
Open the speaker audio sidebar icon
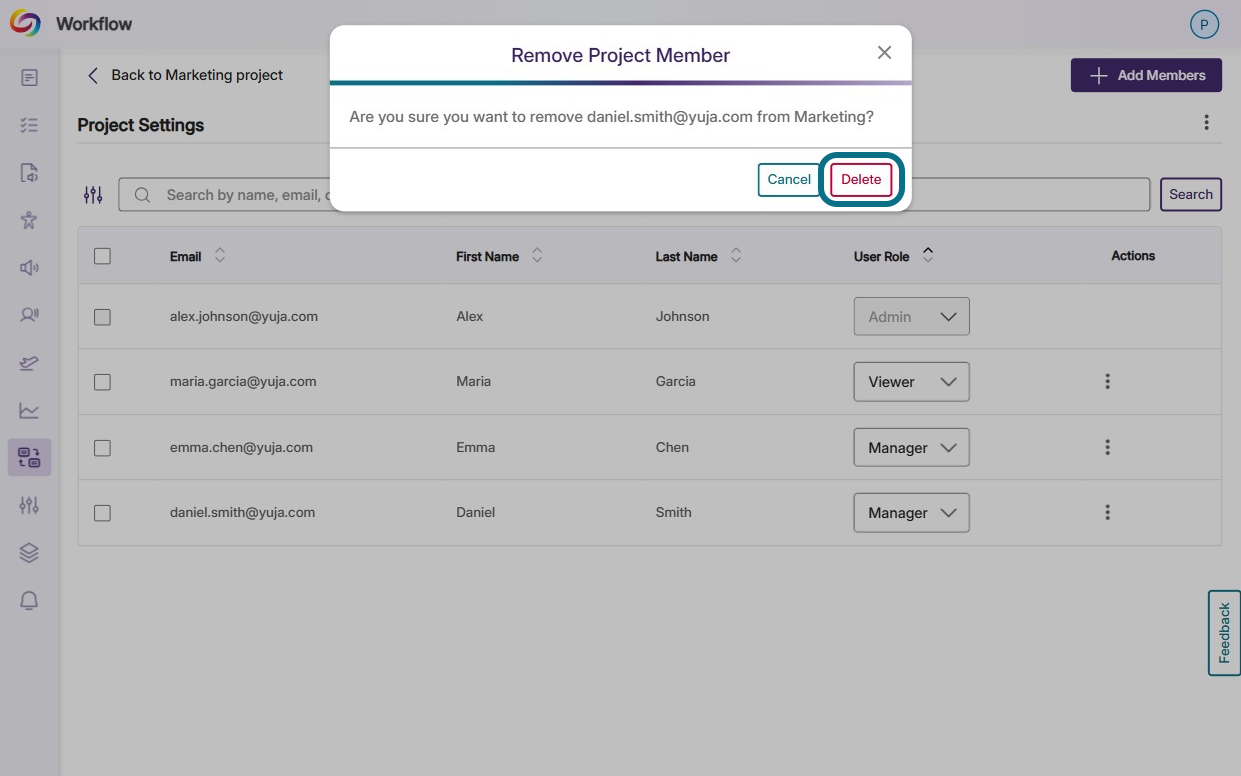29,267
